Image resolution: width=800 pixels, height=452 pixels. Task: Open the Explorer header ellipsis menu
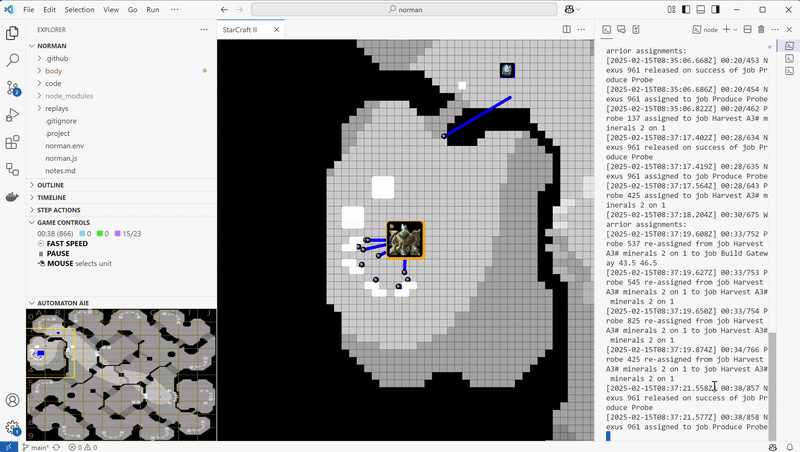[204, 30]
